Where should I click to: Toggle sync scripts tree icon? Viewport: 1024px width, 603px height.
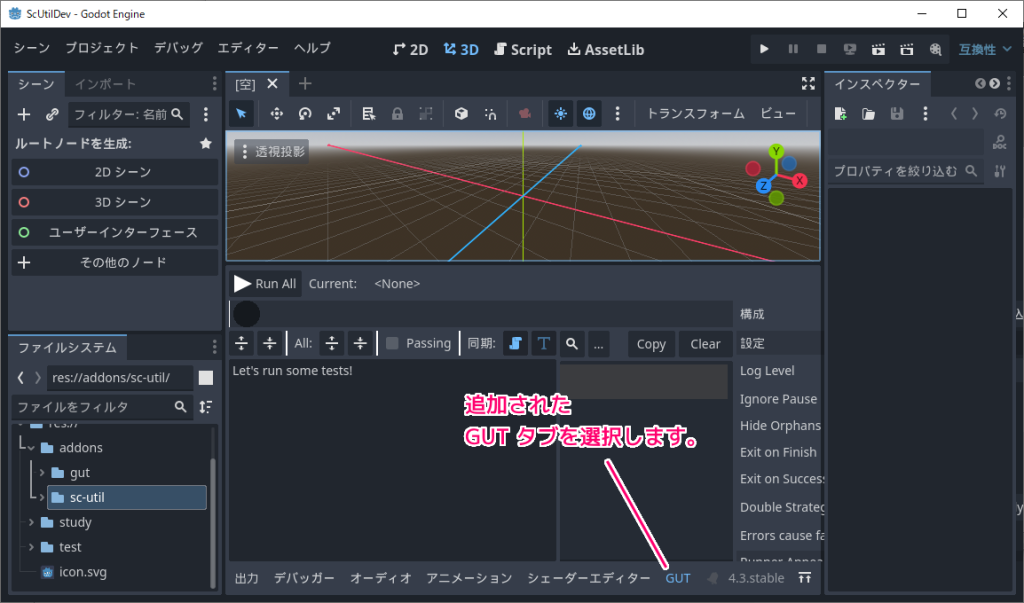515,344
